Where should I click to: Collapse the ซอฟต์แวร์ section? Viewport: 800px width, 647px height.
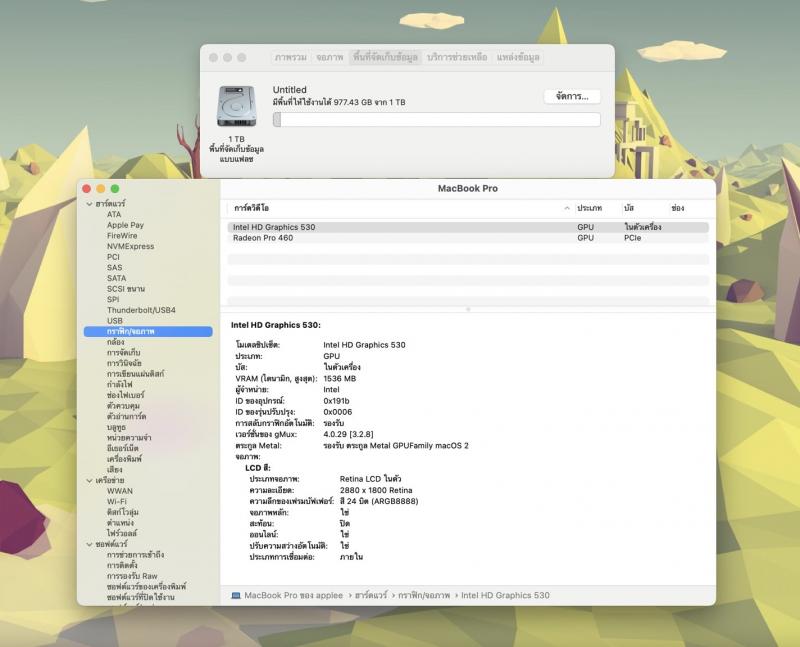(x=89, y=544)
